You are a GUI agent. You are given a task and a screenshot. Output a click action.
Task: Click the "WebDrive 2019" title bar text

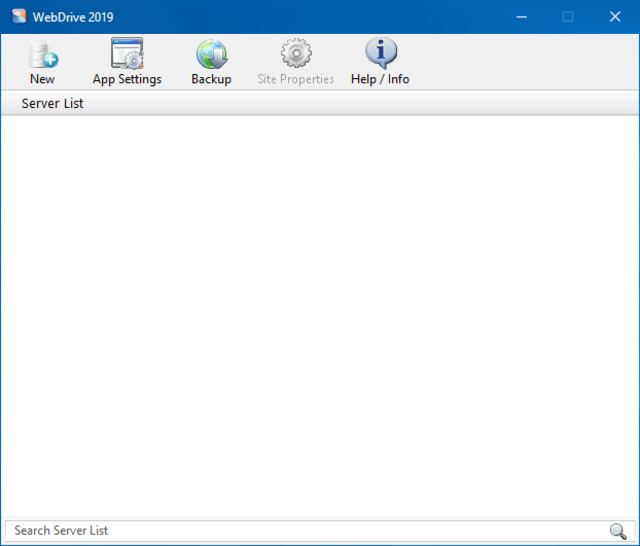[73, 16]
